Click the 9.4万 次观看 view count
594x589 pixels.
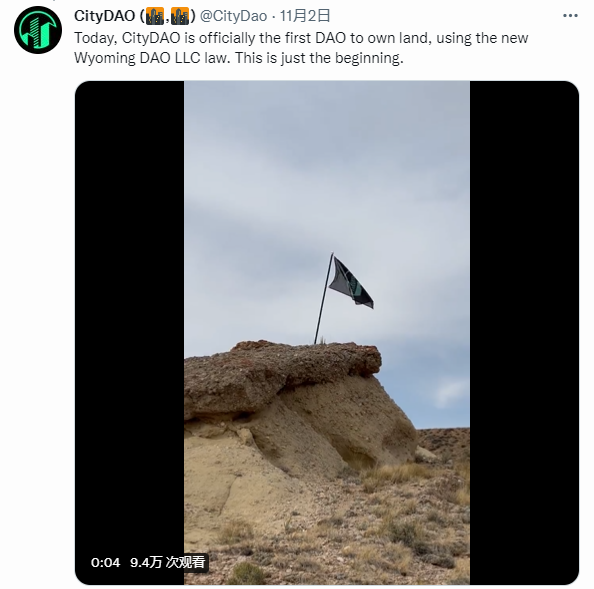(x=168, y=562)
